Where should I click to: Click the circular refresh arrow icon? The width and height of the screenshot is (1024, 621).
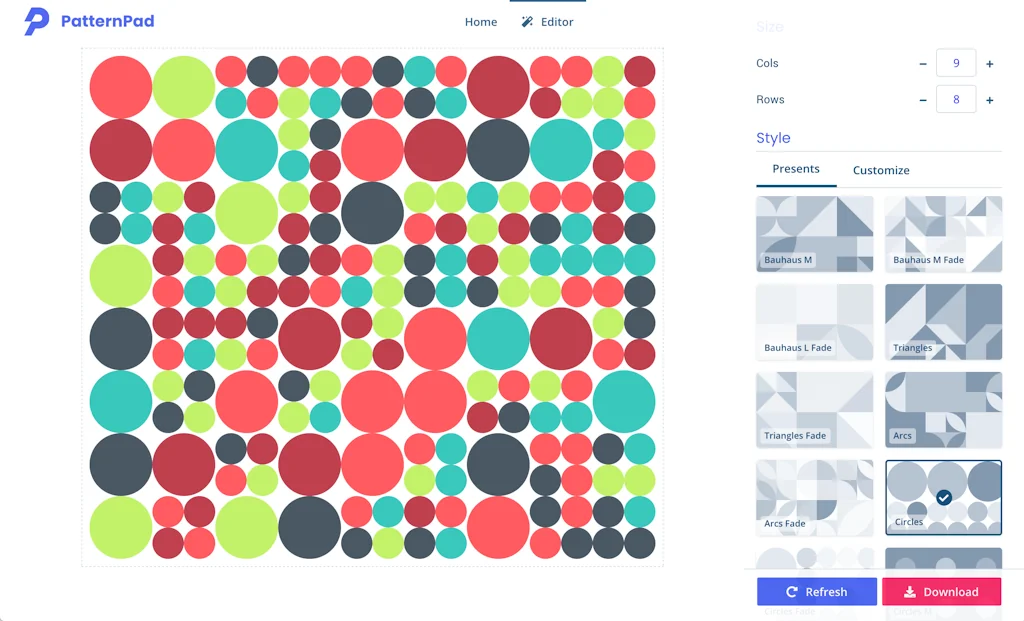[x=793, y=591]
